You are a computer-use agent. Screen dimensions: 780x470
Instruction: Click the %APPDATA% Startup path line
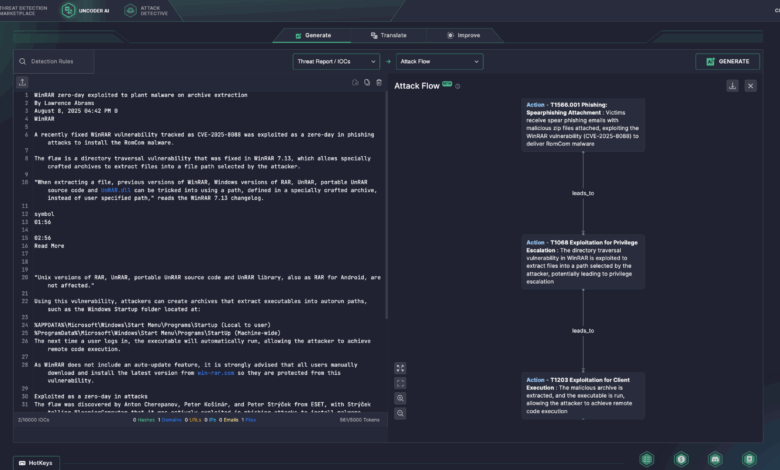(x=152, y=325)
